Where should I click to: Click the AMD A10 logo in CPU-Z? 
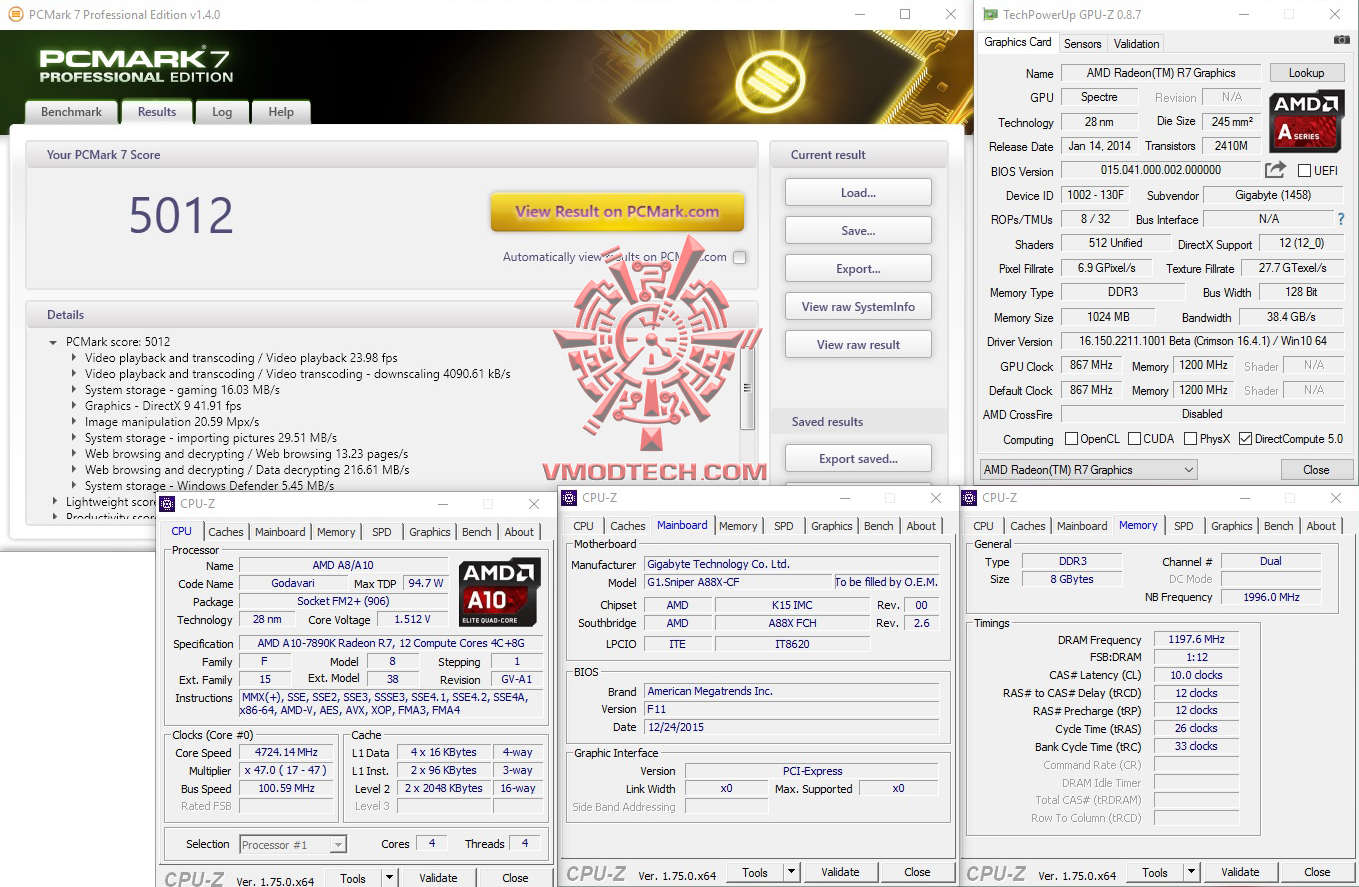(x=499, y=592)
